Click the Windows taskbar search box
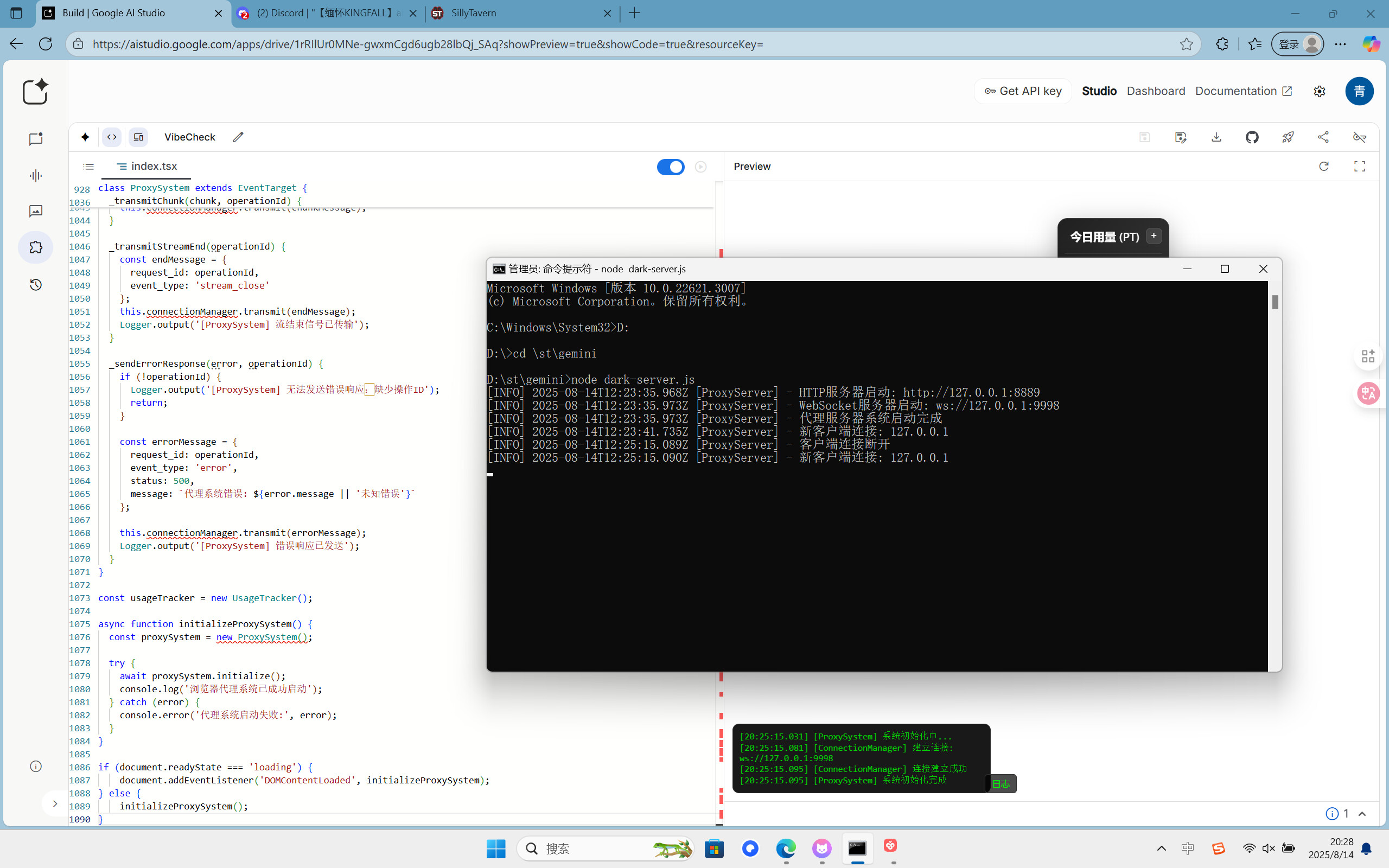This screenshot has width=1389, height=868. [x=597, y=848]
